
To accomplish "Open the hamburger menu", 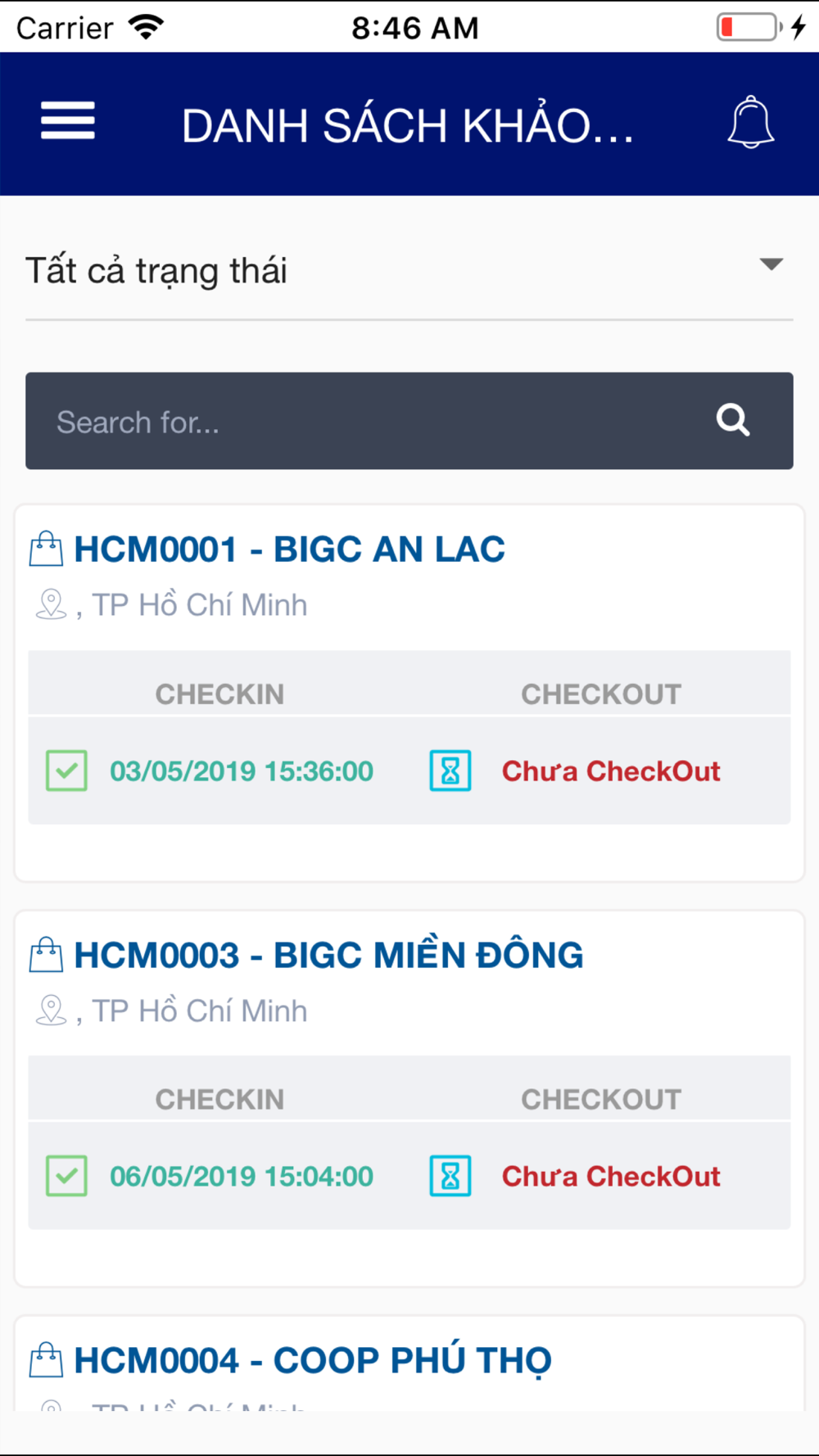I will pyautogui.click(x=68, y=121).
